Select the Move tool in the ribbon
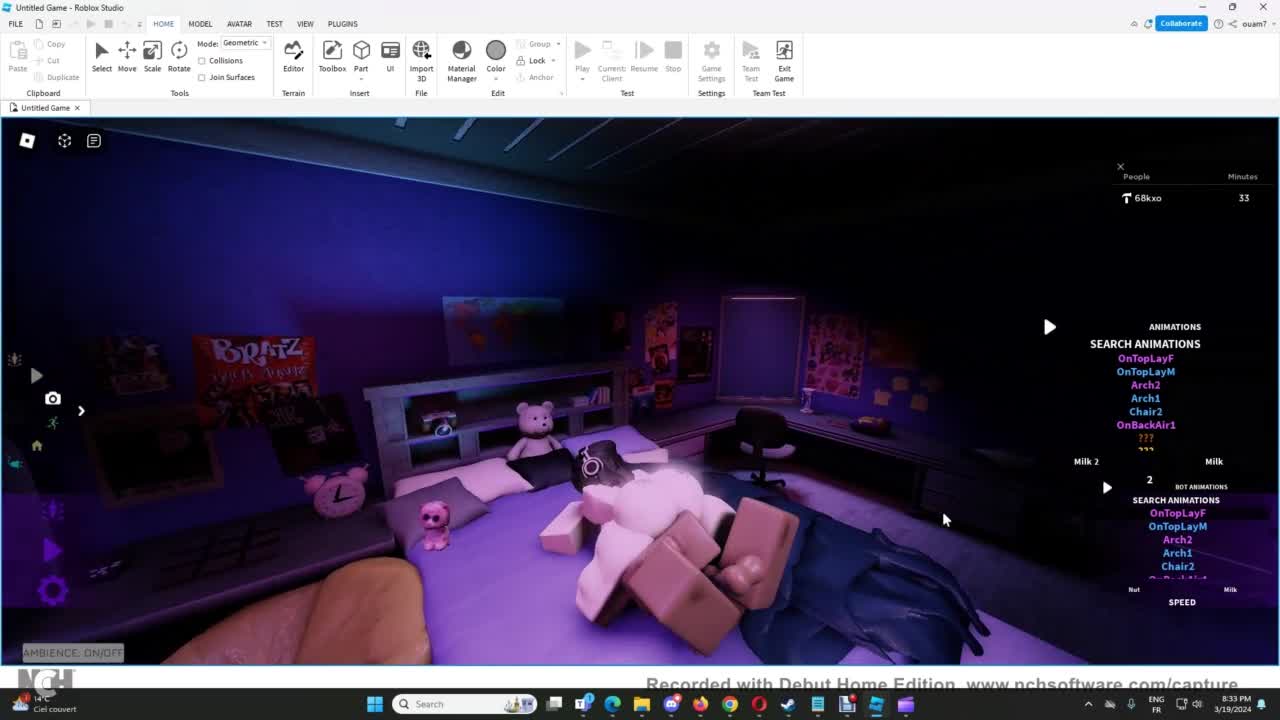Image resolution: width=1280 pixels, height=720 pixels. point(127,56)
